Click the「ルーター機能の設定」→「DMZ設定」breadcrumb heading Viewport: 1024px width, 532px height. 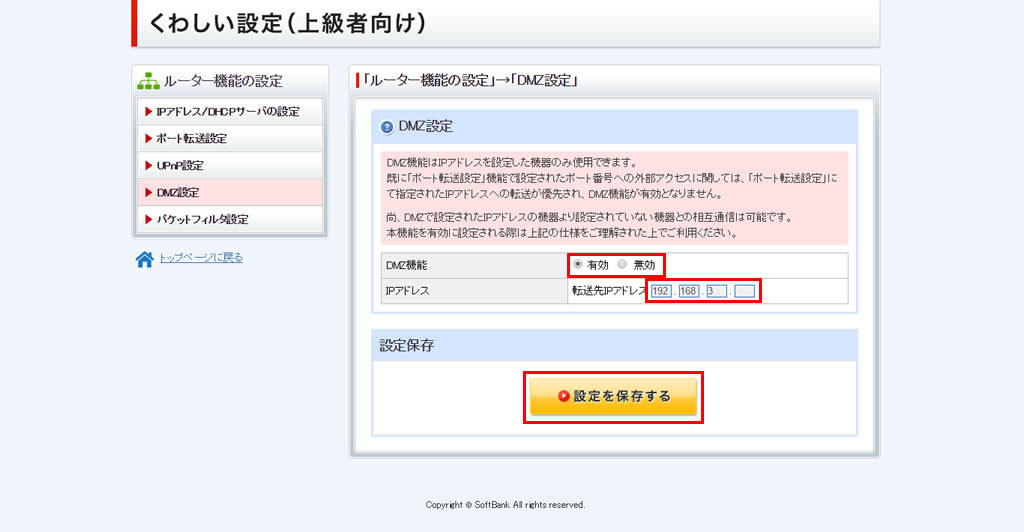[x=470, y=81]
